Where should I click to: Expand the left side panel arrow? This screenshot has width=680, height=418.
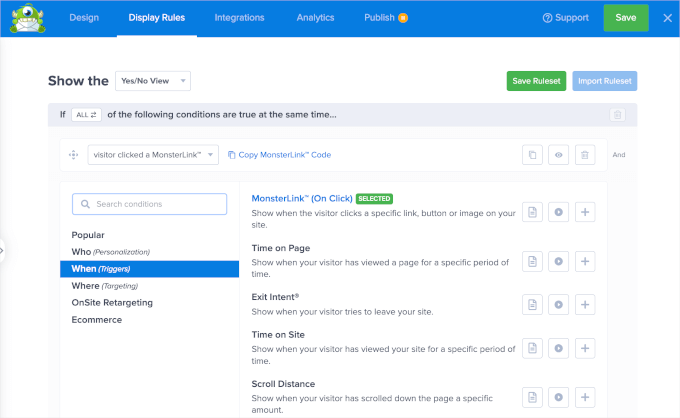pos(2,250)
